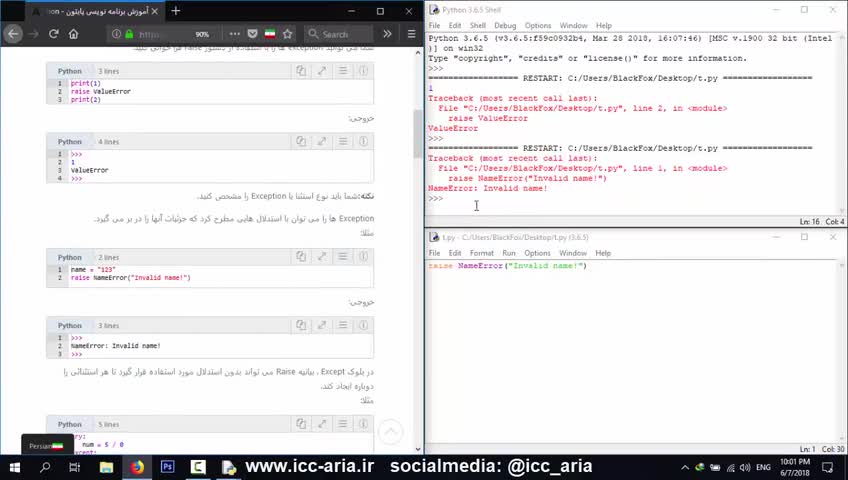Click the scroll-to-top arrow button on webpage

[x=390, y=432]
